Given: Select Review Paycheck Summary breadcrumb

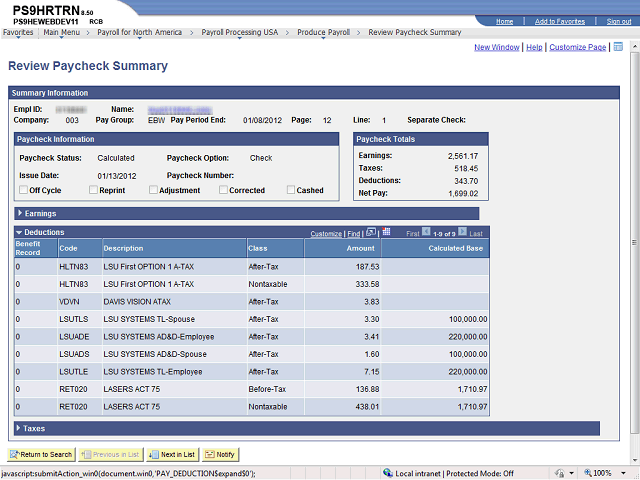Looking at the screenshot, I should 415,32.
